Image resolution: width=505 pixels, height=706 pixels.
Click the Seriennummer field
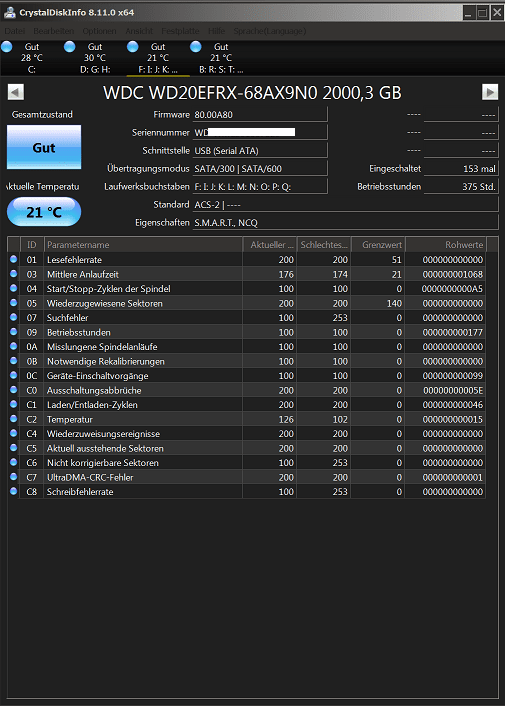[260, 132]
